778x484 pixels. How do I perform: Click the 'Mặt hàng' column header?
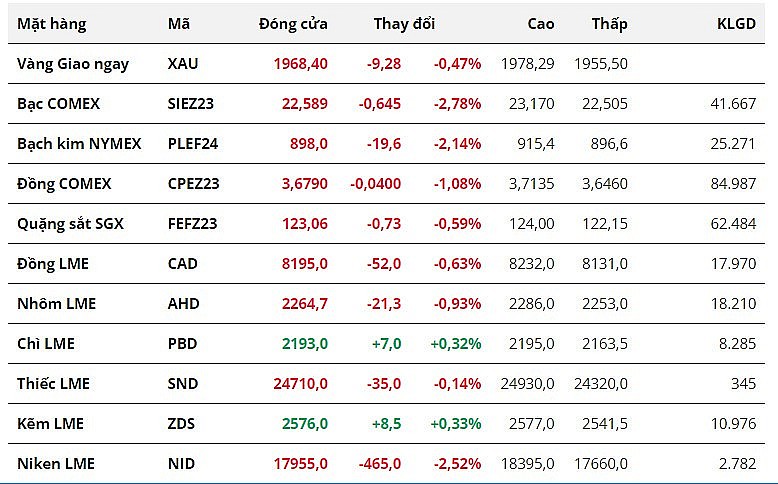(52, 24)
